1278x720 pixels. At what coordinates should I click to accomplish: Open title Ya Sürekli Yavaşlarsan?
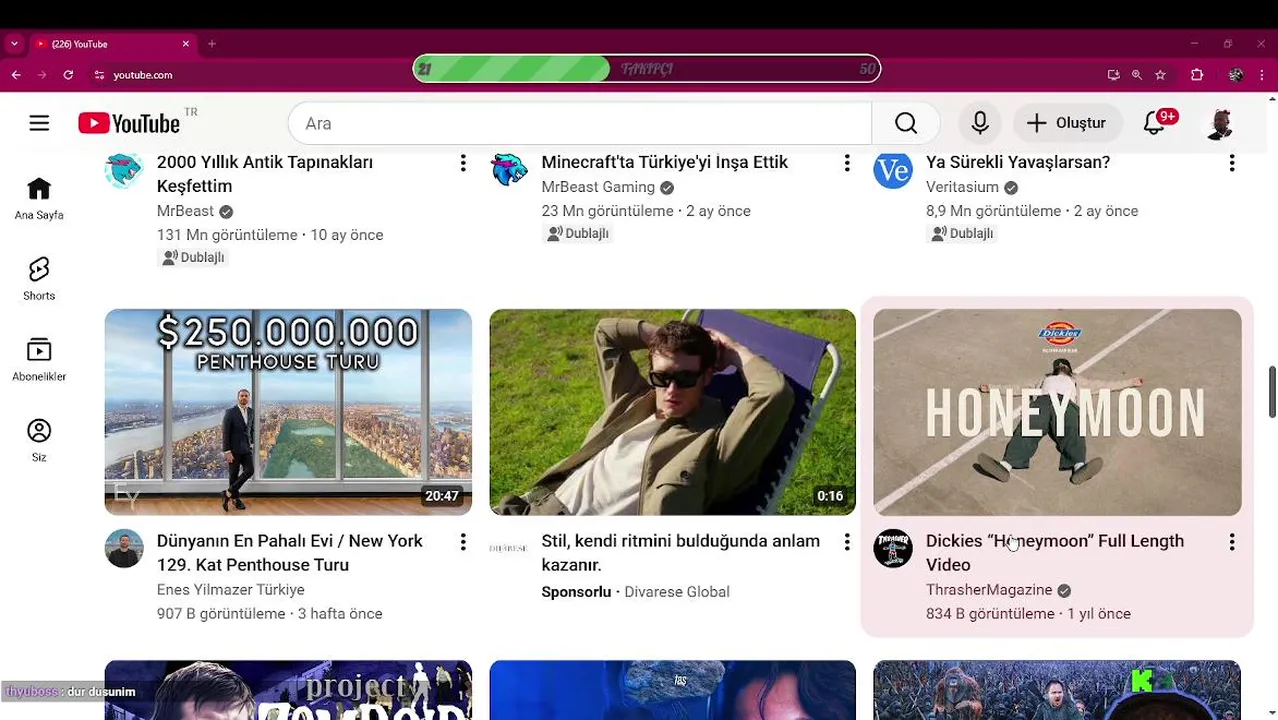coord(1018,162)
